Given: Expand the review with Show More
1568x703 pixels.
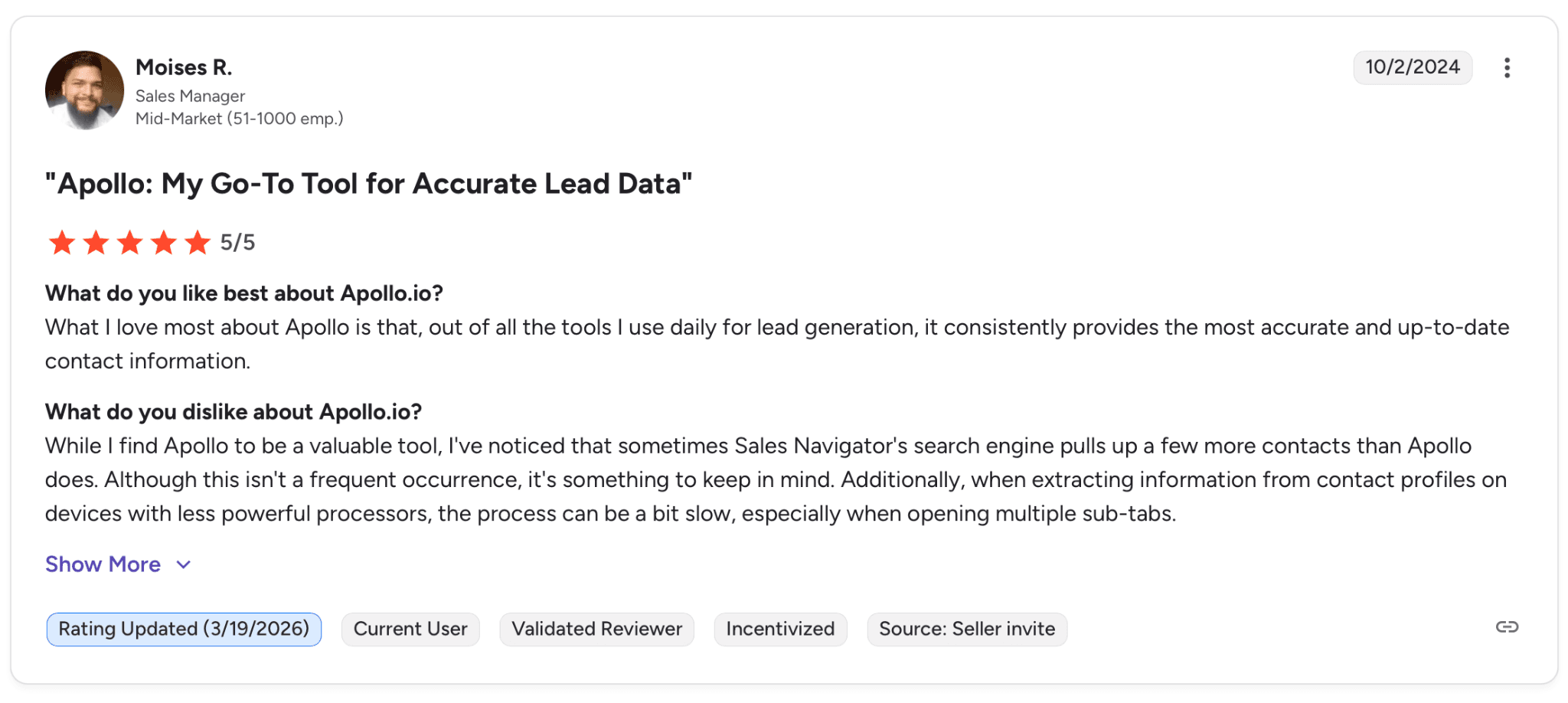Looking at the screenshot, I should click(103, 564).
